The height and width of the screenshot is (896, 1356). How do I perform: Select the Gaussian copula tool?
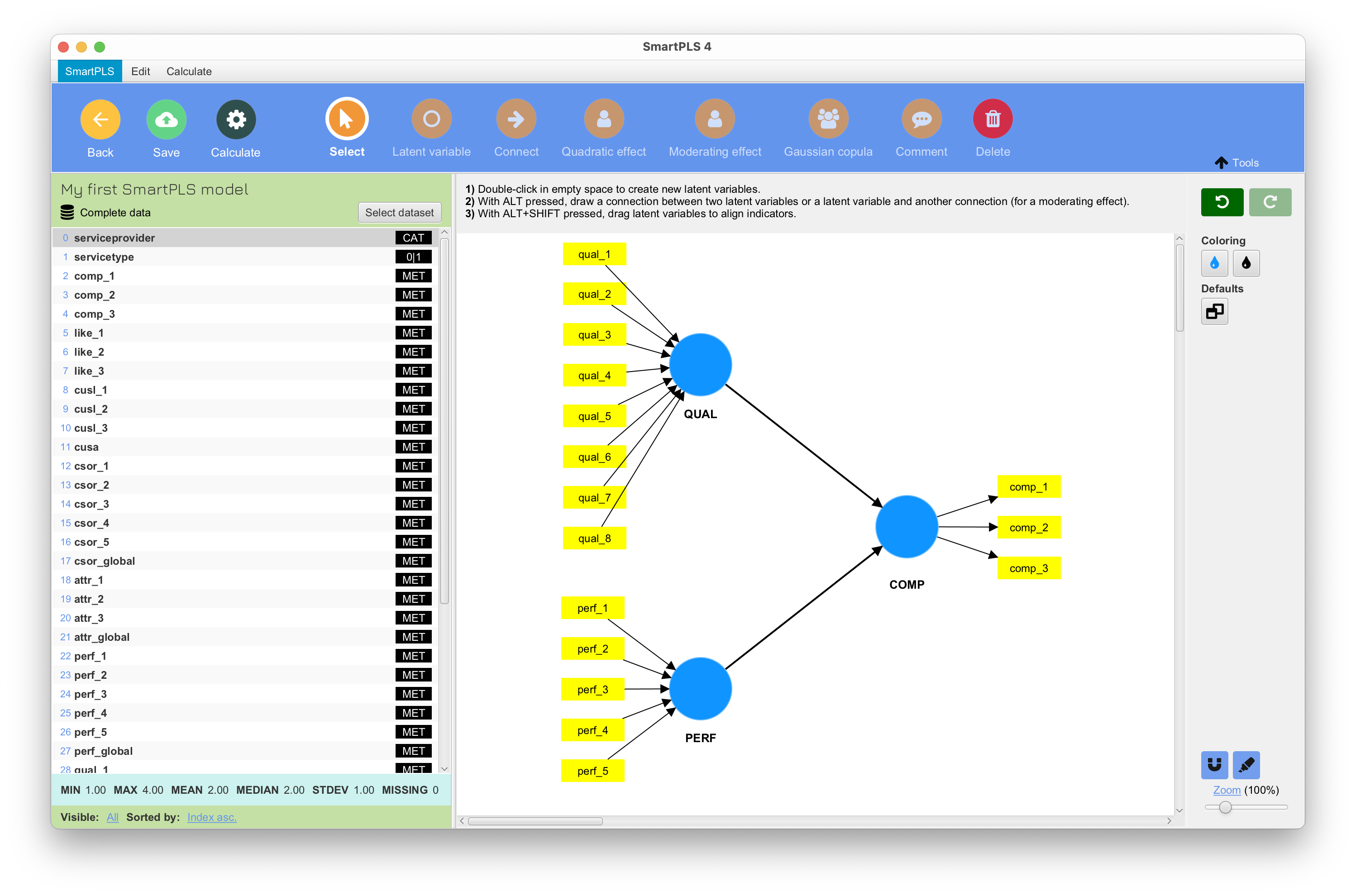coord(828,120)
